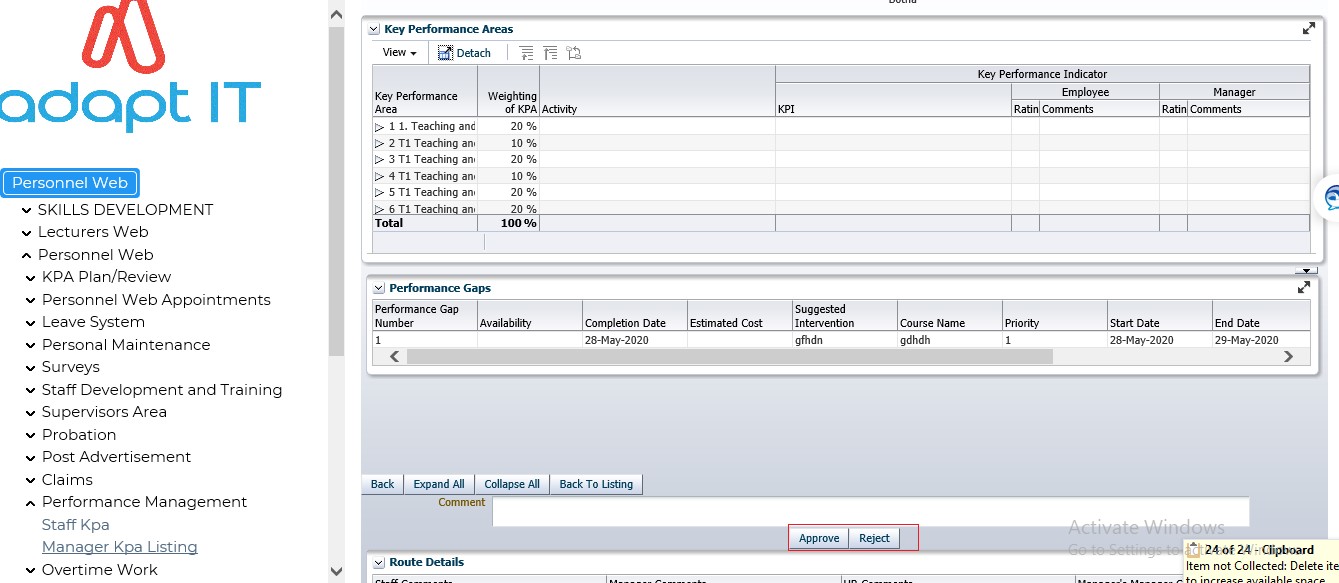Click the Reject button
The width and height of the screenshot is (1339, 583).
click(874, 538)
